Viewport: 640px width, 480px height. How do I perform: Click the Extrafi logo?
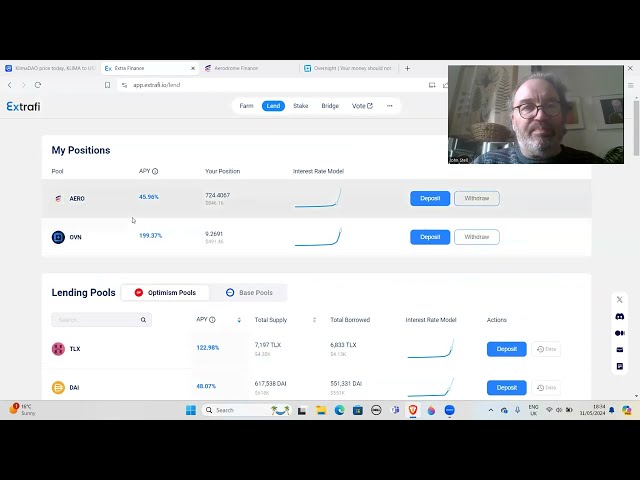click(x=23, y=107)
